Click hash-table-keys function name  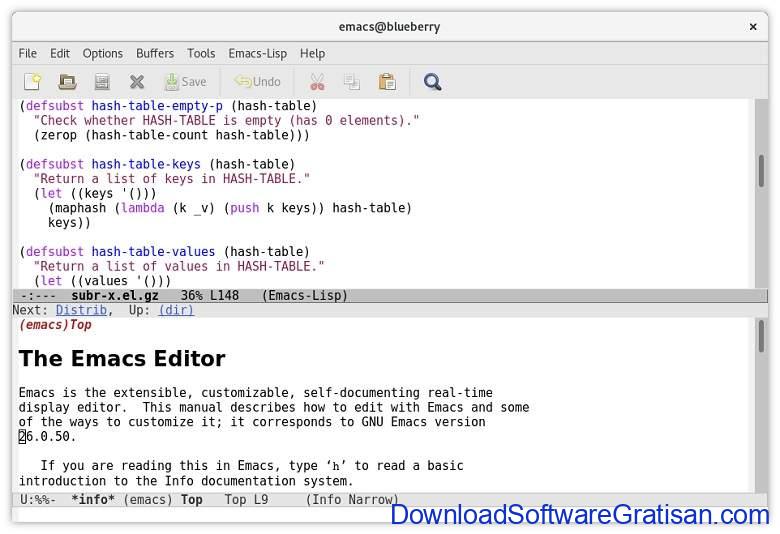[x=146, y=164]
